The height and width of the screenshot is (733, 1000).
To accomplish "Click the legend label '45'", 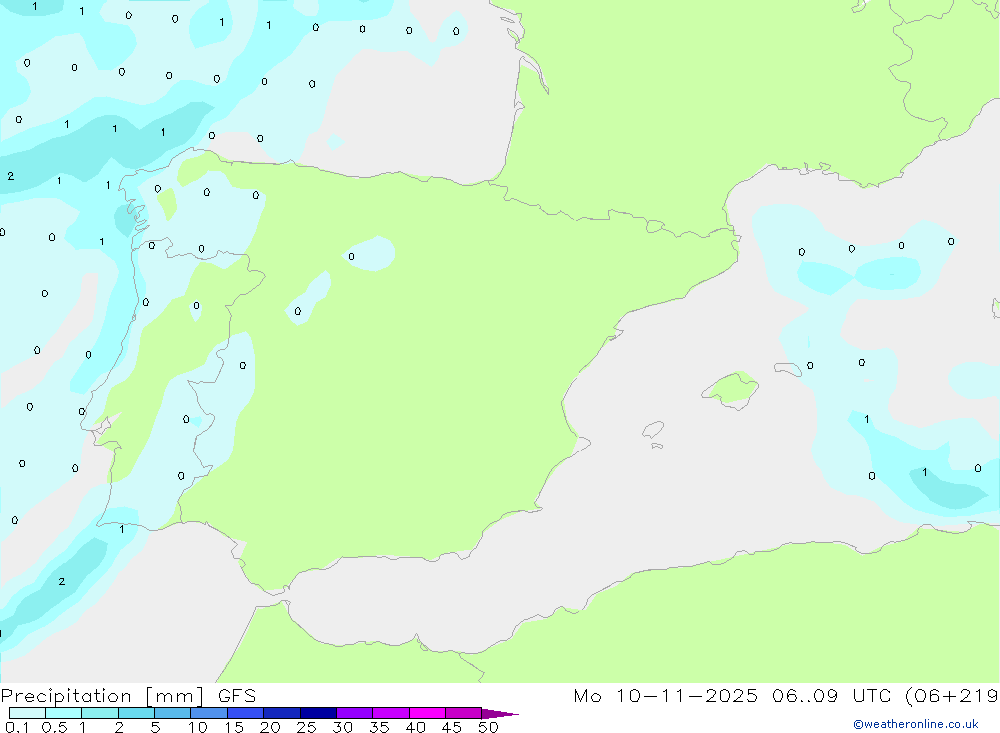I will point(452,727).
